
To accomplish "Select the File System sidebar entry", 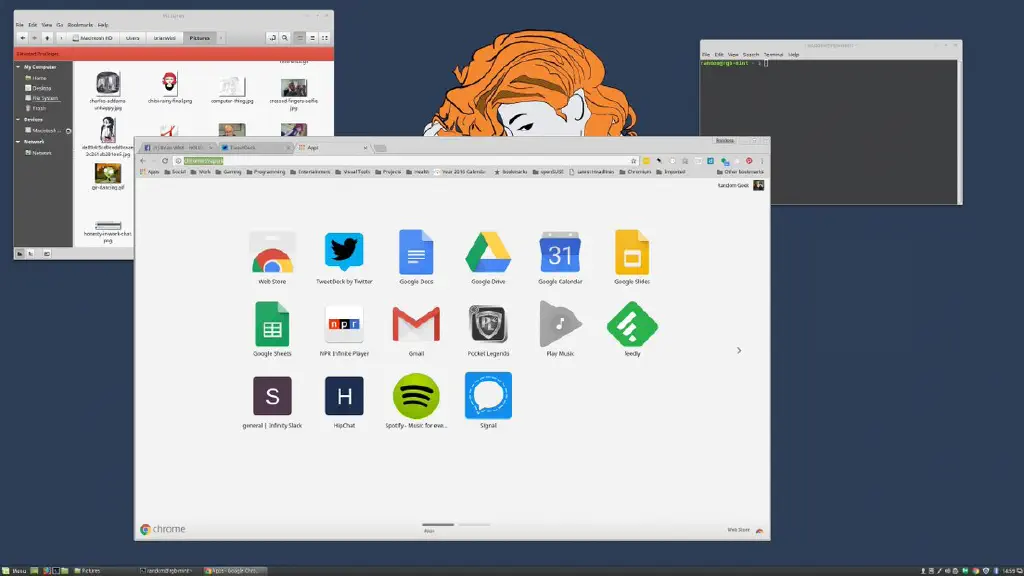I will pos(42,98).
